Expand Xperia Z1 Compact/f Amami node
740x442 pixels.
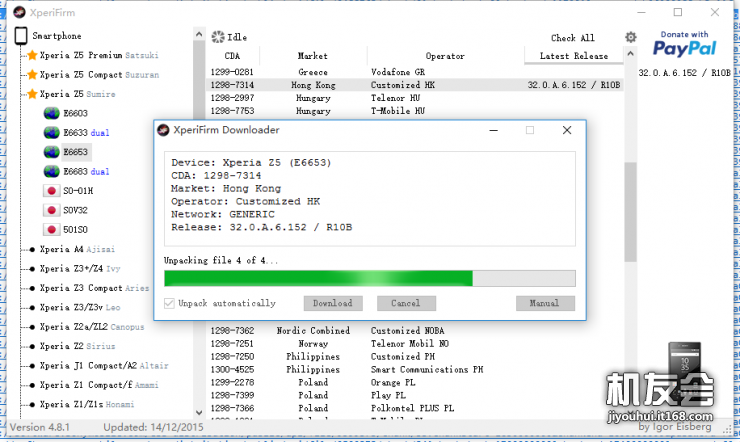[x=32, y=385]
